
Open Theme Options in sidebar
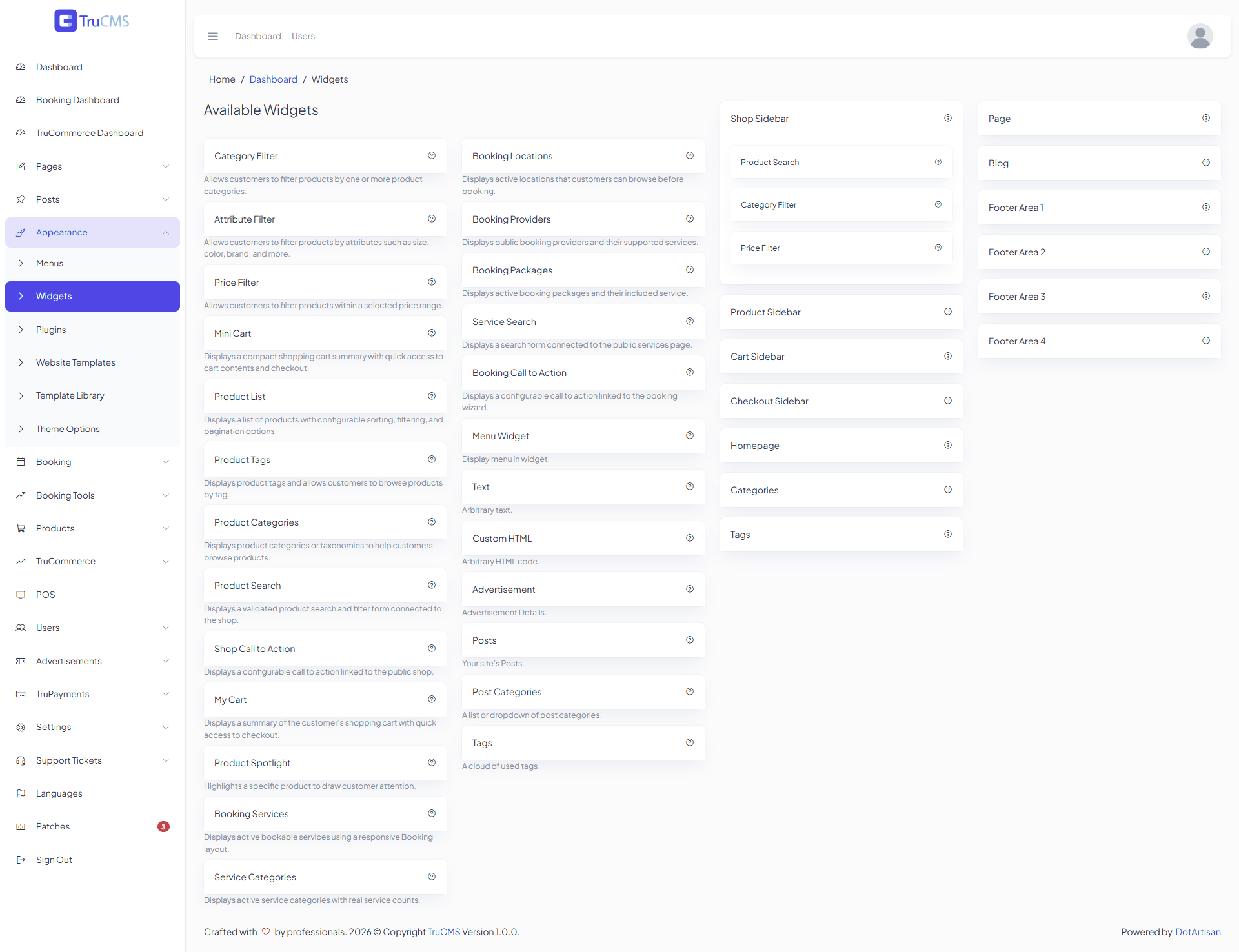point(92,429)
